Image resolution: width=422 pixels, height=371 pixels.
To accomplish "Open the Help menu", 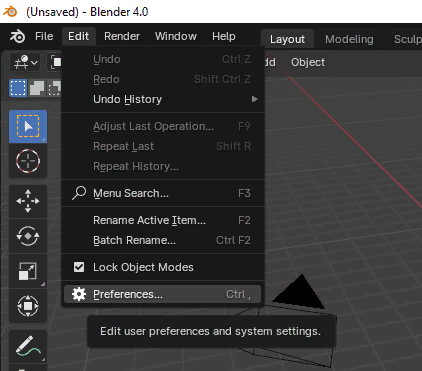I will click(224, 36).
